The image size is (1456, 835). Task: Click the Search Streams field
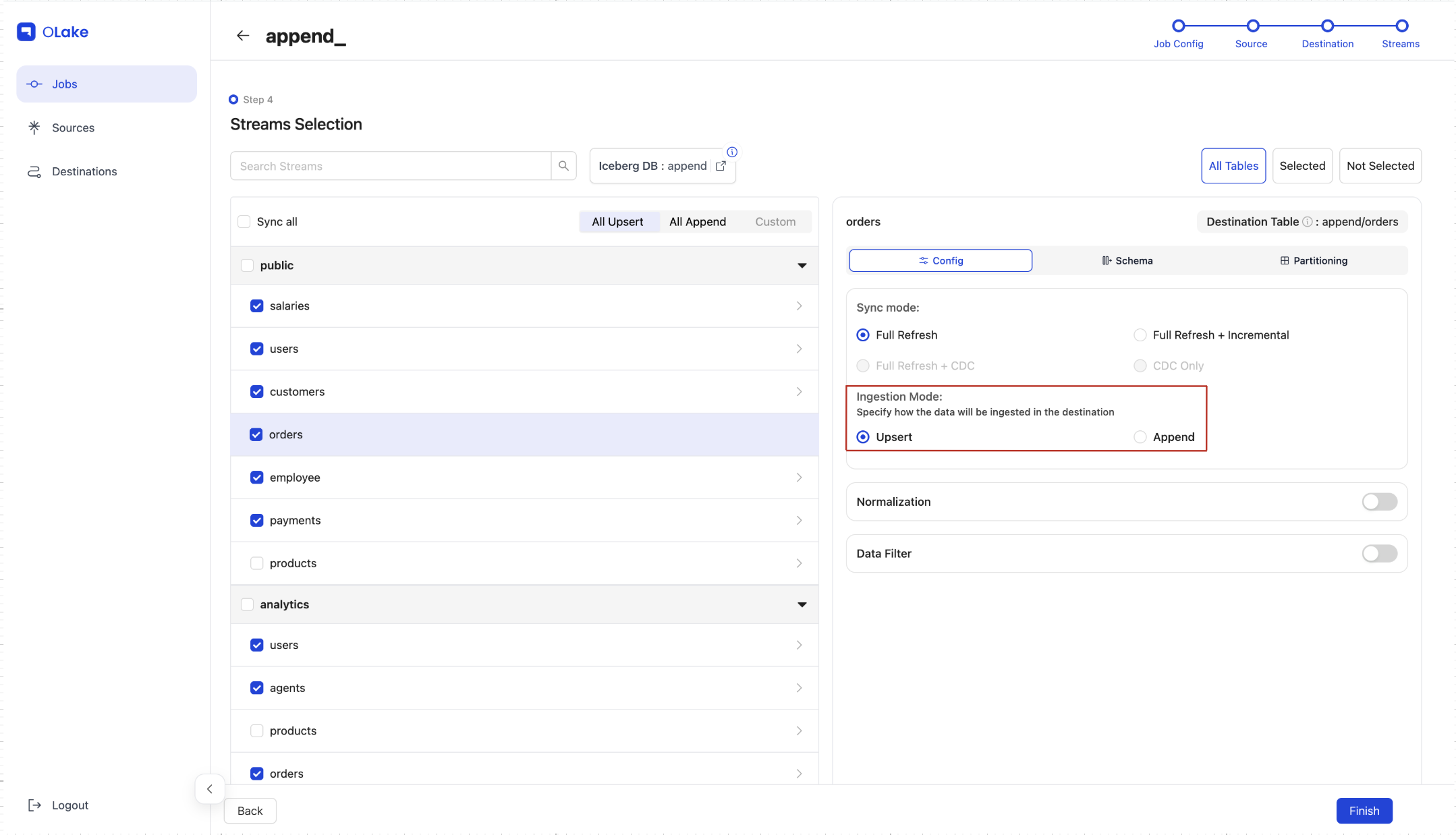390,166
